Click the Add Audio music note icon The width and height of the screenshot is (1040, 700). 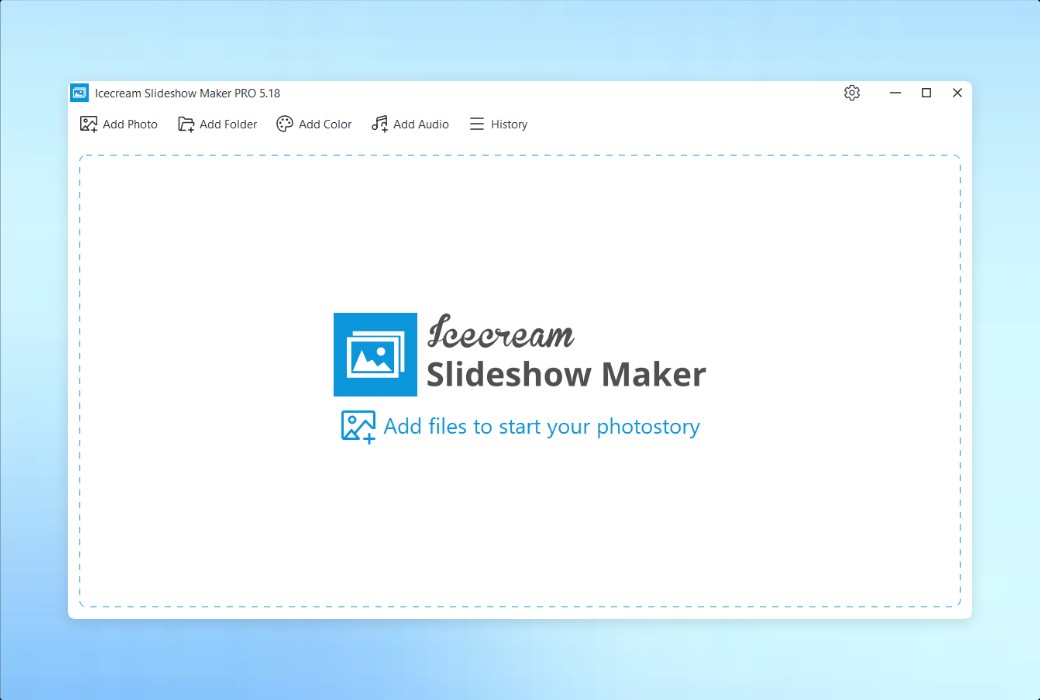click(x=379, y=123)
